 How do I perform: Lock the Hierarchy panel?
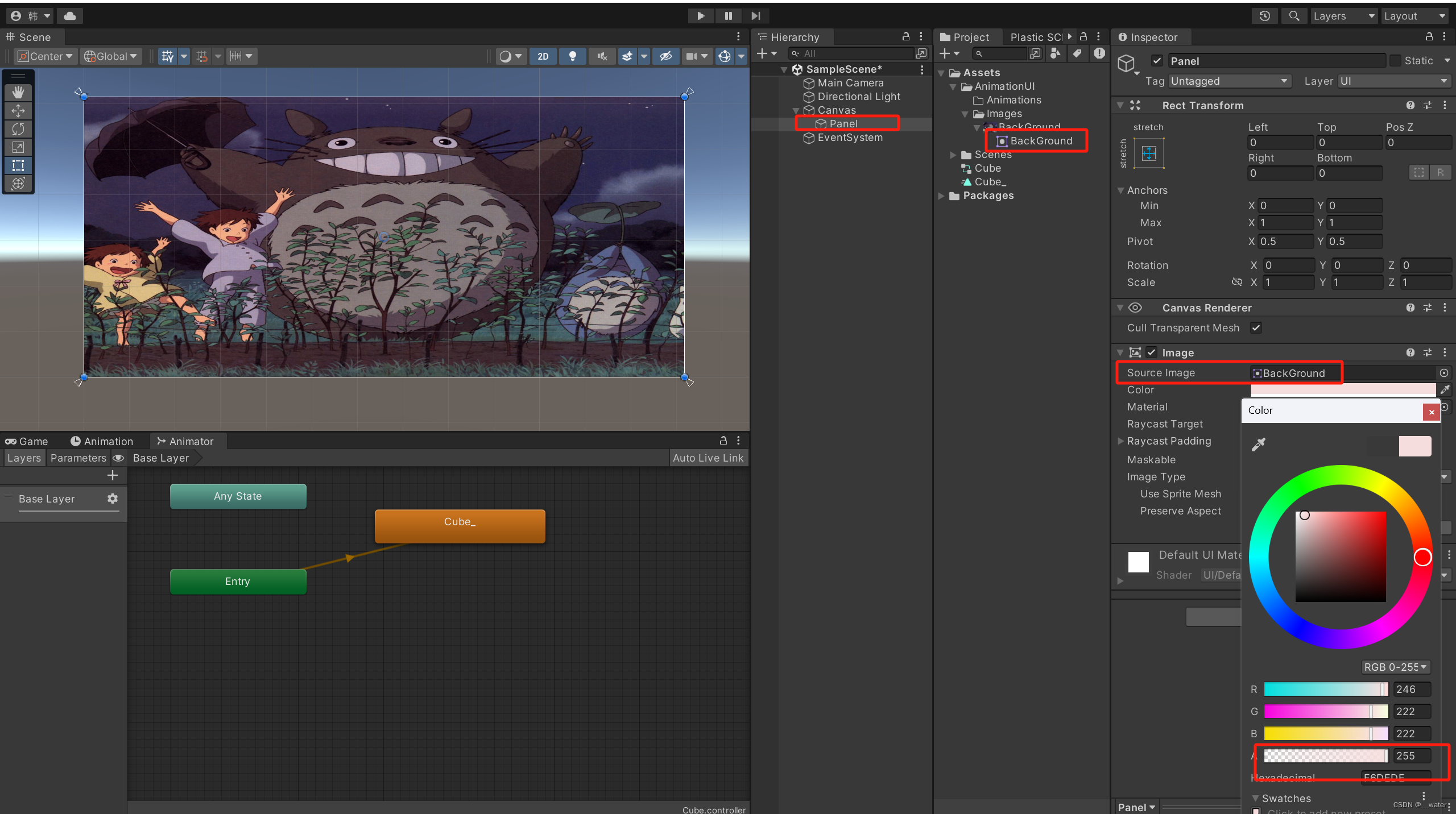coord(906,37)
